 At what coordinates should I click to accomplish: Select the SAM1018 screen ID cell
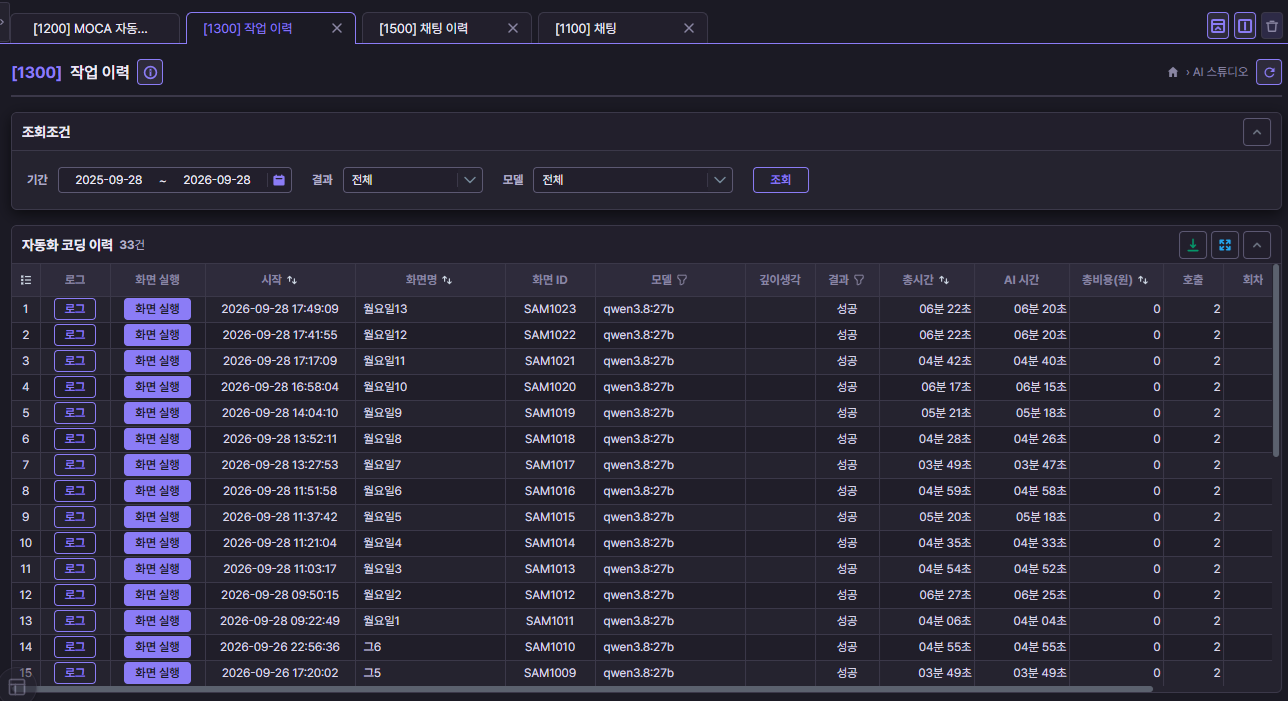[550, 439]
